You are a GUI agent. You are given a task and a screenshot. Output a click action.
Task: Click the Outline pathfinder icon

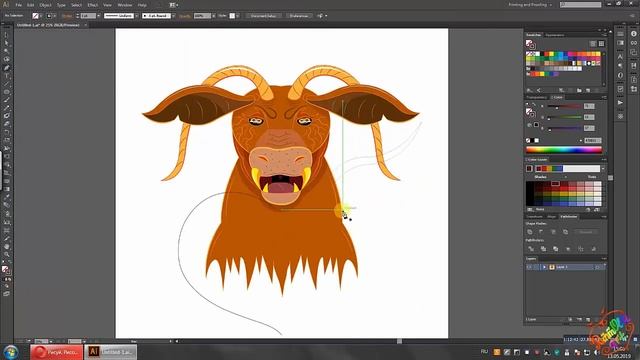pos(580,249)
